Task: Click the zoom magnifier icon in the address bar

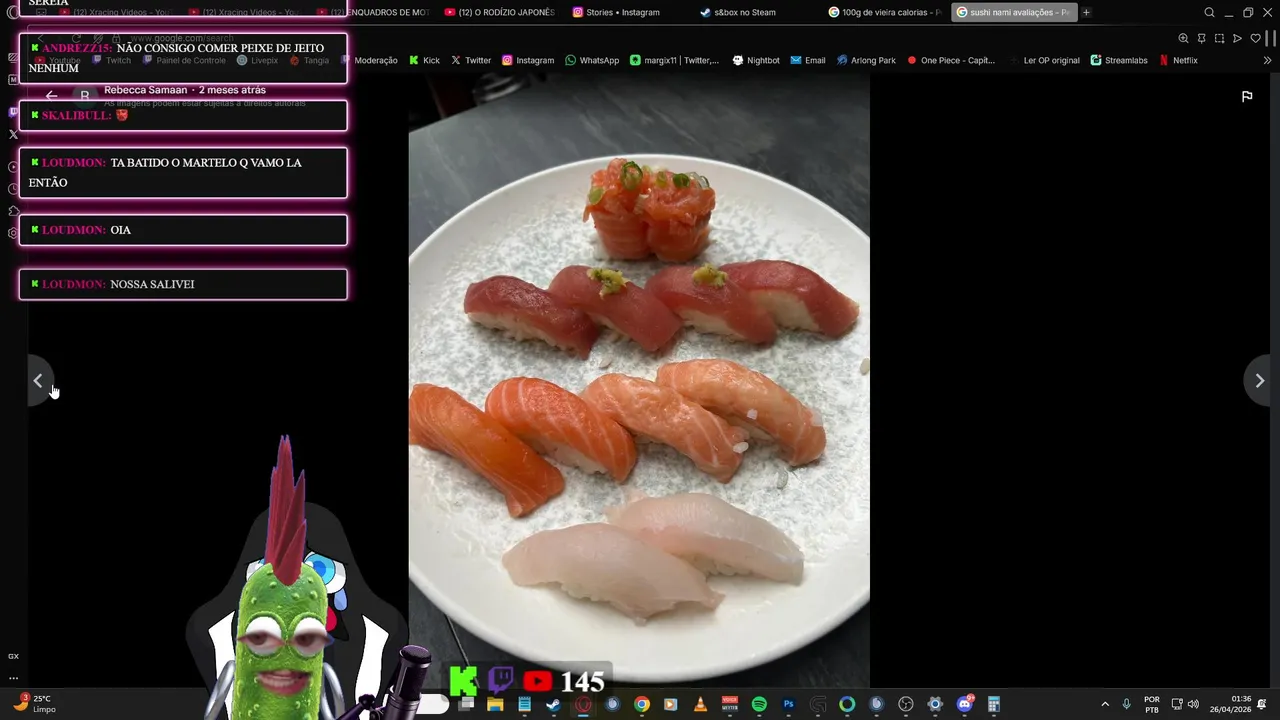Action: coord(1183,38)
